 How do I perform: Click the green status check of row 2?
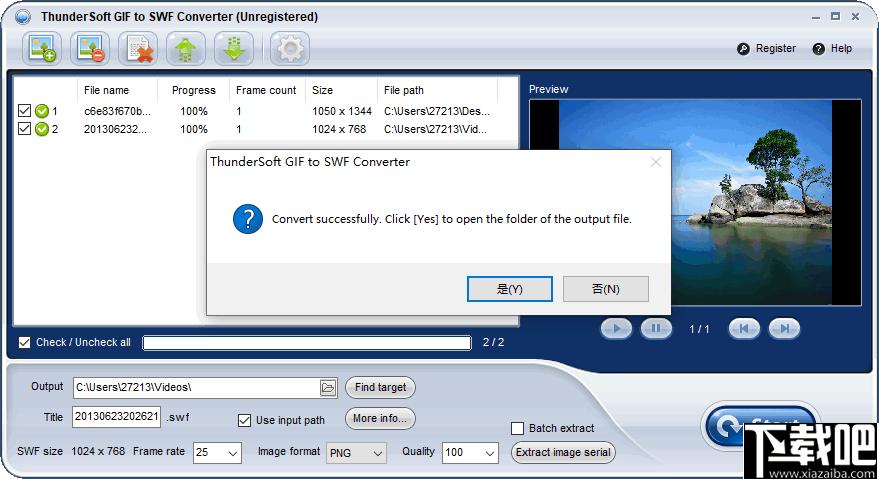pos(41,129)
